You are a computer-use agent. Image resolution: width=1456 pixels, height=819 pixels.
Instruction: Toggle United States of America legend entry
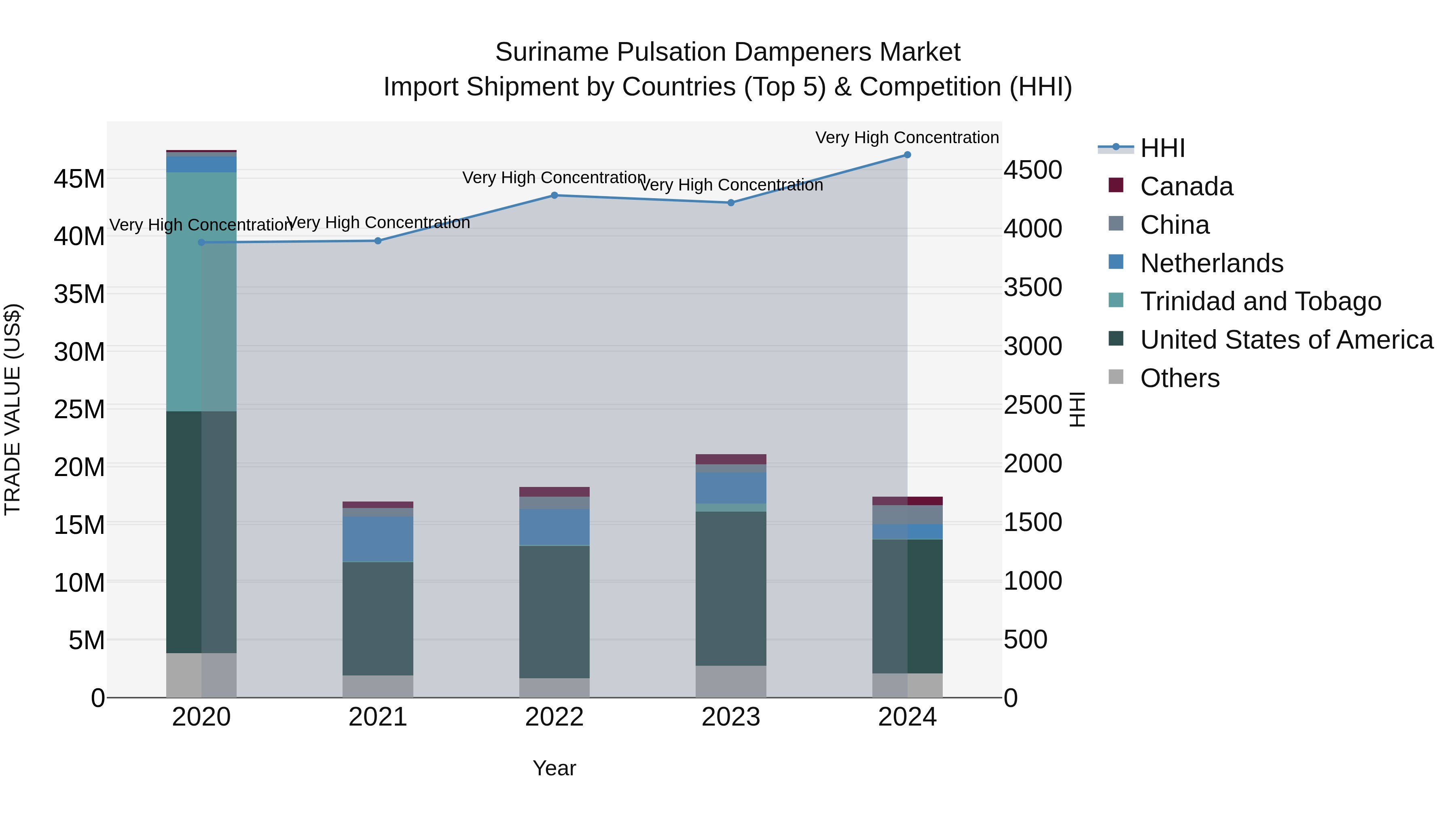(1271, 340)
